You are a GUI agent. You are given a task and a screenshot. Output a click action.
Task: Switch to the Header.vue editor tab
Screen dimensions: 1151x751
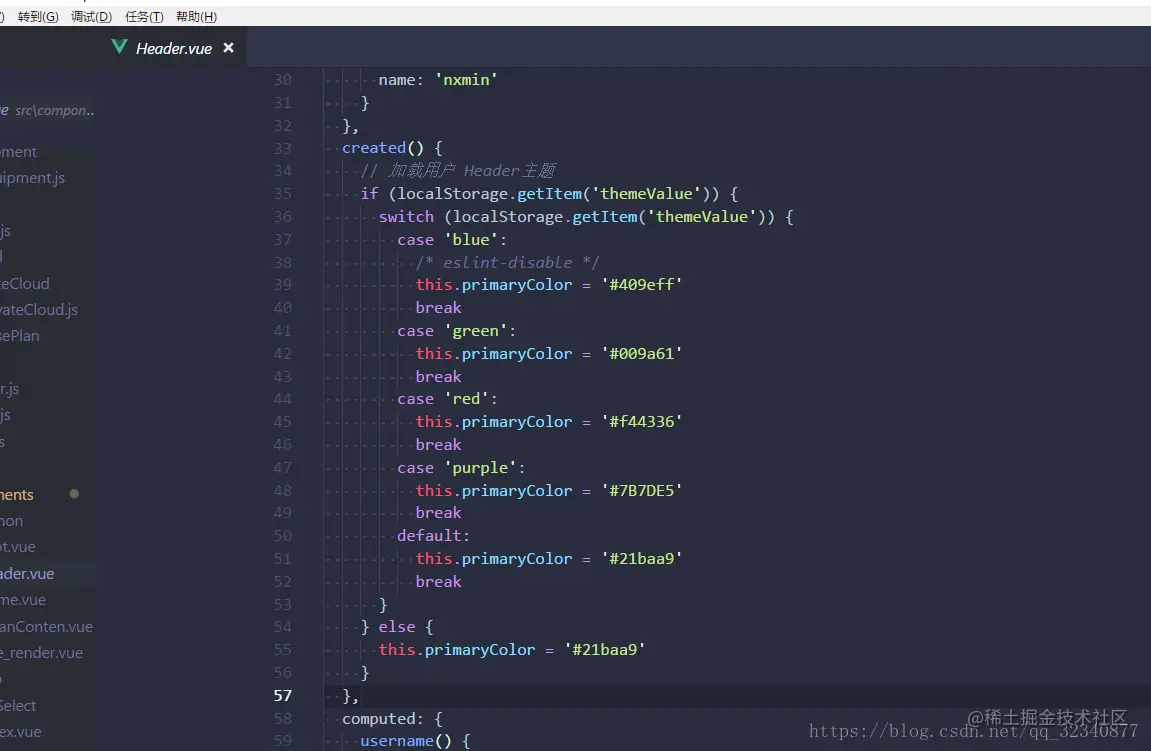point(174,48)
